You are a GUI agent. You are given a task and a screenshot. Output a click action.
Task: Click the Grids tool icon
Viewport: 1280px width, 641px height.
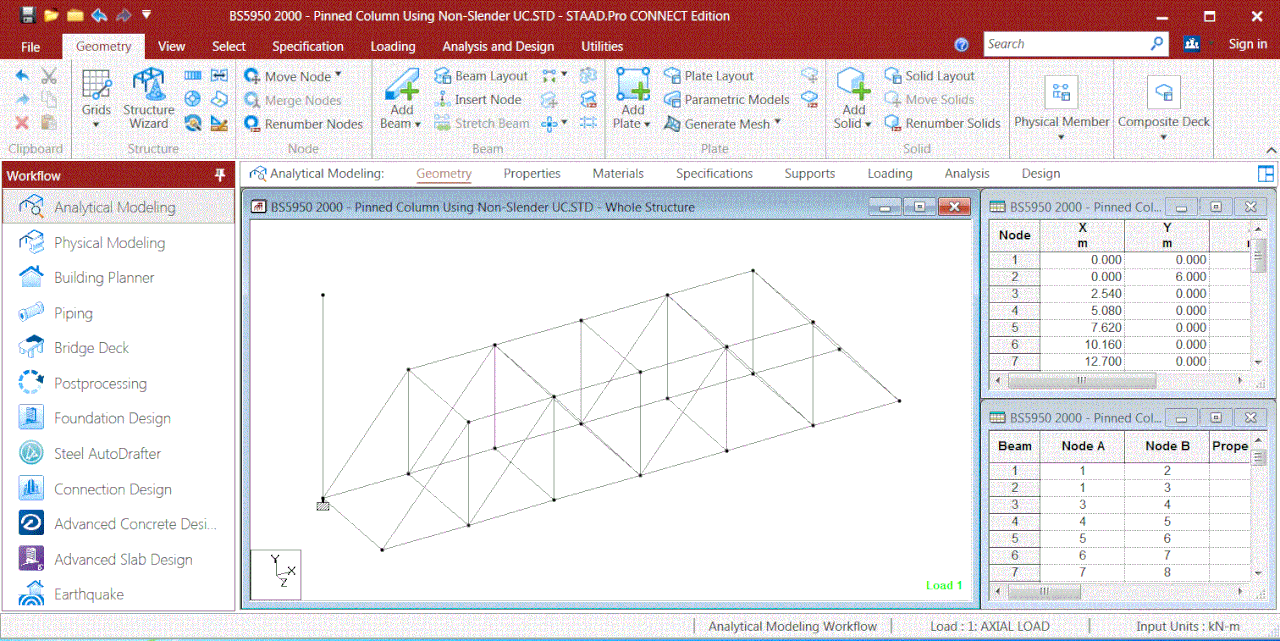click(x=96, y=84)
